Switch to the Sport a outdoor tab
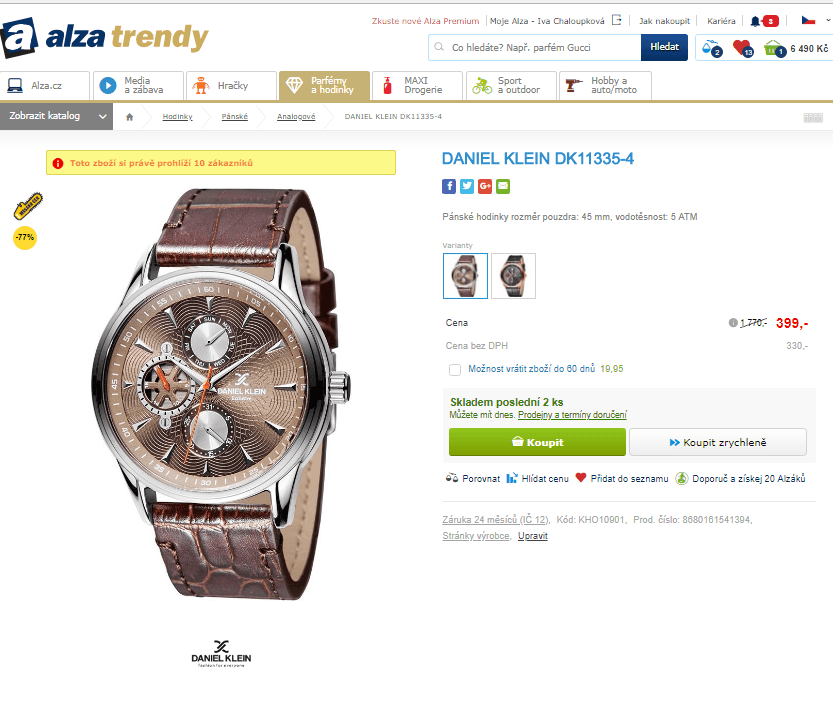This screenshot has width=833, height=701. coord(511,86)
